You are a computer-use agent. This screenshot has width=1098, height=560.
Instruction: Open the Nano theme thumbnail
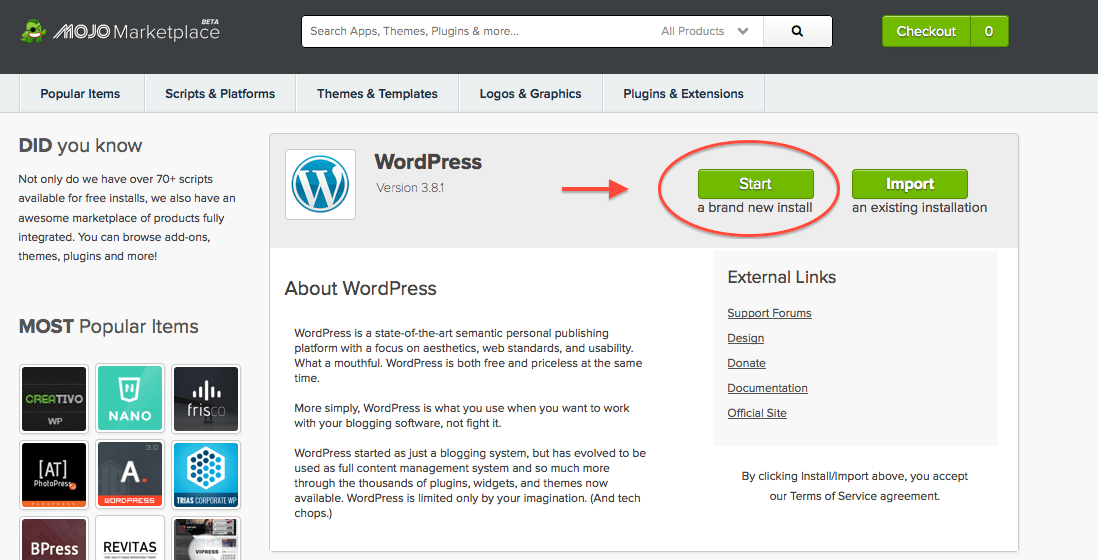(x=129, y=398)
